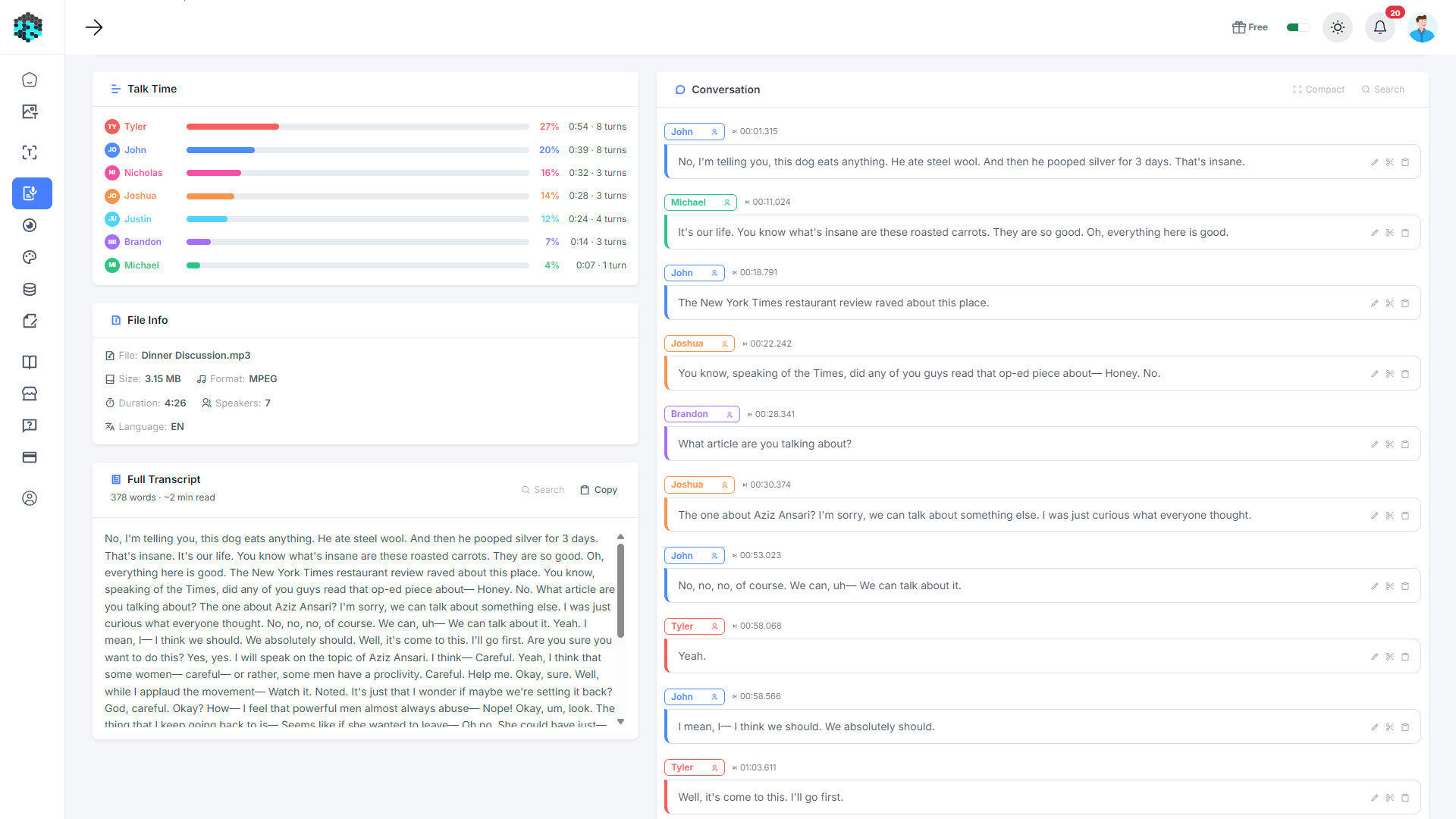Click the file name Dinner Discussion.mp3
Image resolution: width=1456 pixels, height=819 pixels.
click(x=196, y=356)
